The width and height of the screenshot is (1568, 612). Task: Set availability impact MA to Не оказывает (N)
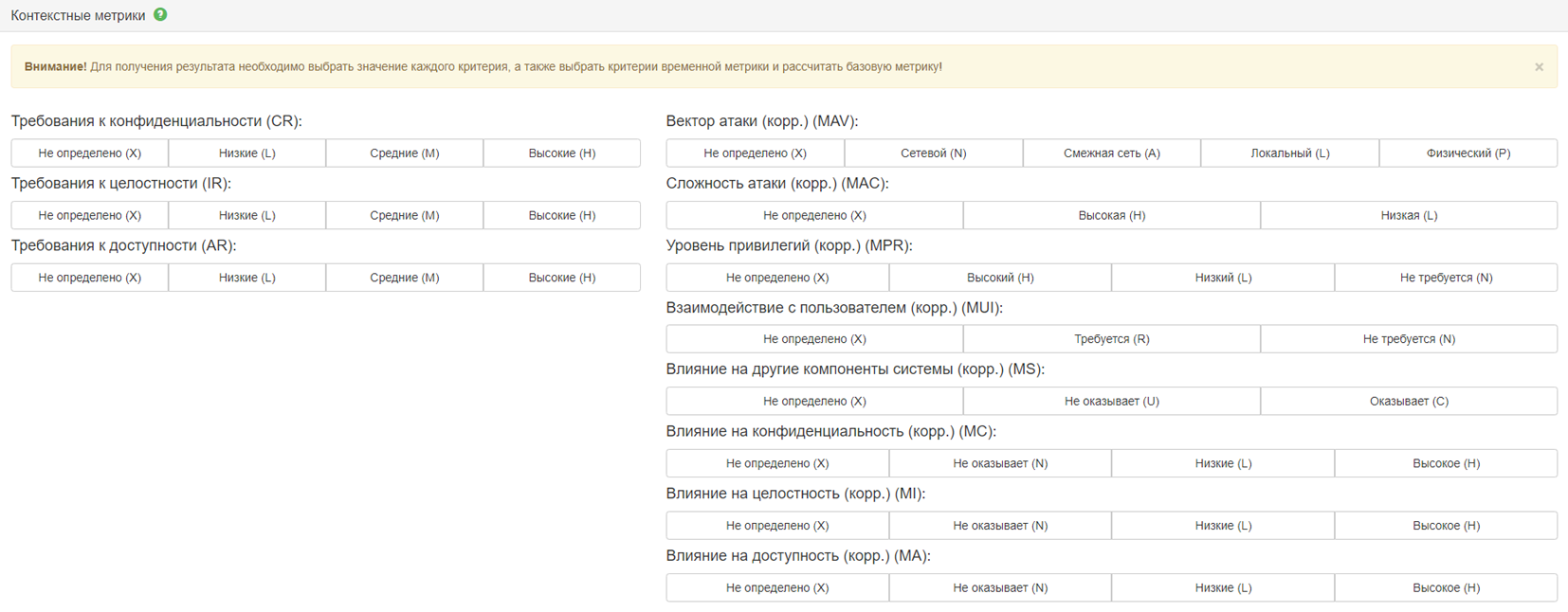point(1000,587)
